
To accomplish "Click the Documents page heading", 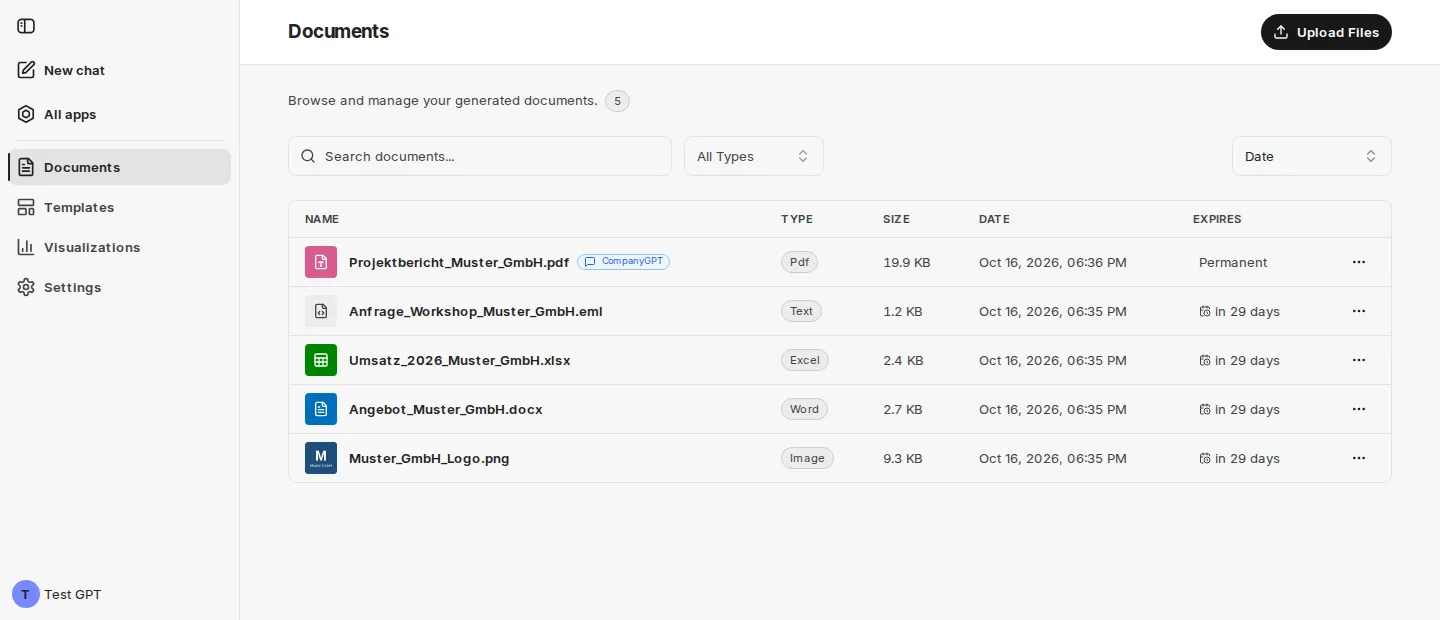I will pos(339,31).
